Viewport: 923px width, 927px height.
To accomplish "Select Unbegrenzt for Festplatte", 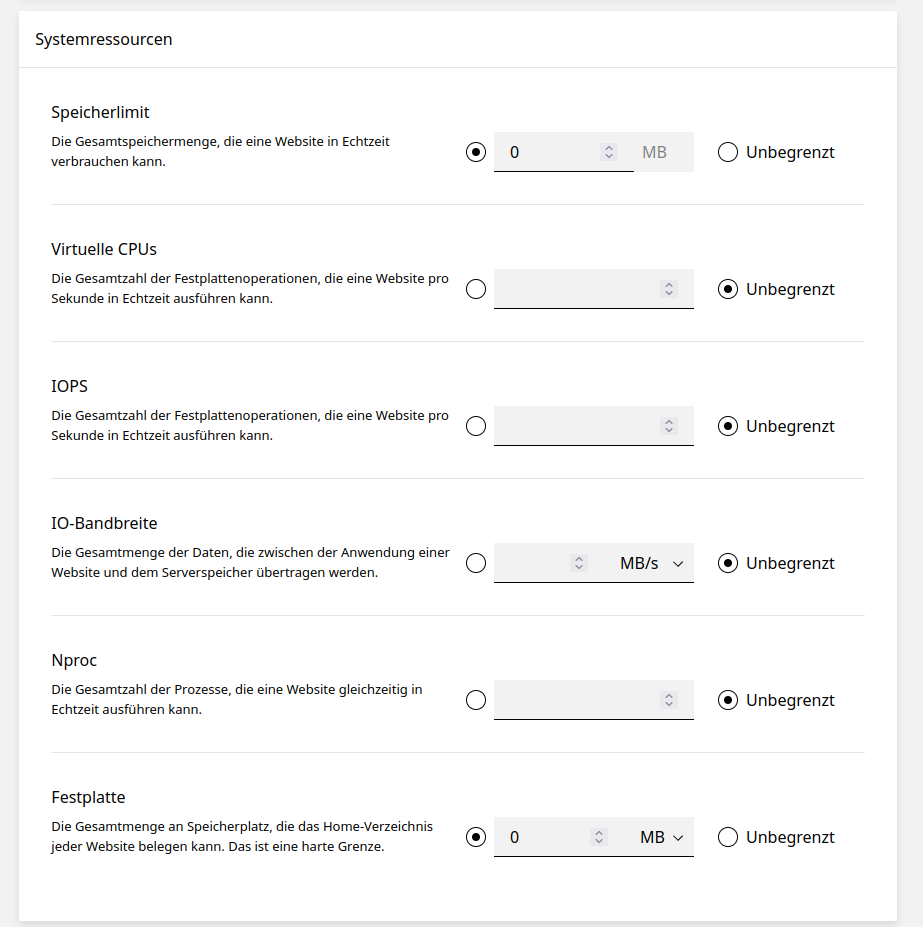I will coord(727,837).
